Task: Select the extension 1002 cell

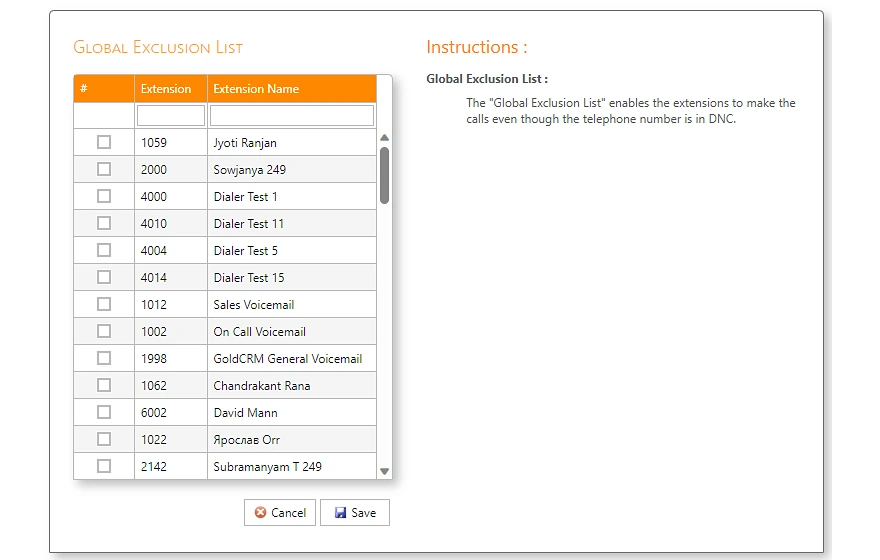Action: click(171, 332)
